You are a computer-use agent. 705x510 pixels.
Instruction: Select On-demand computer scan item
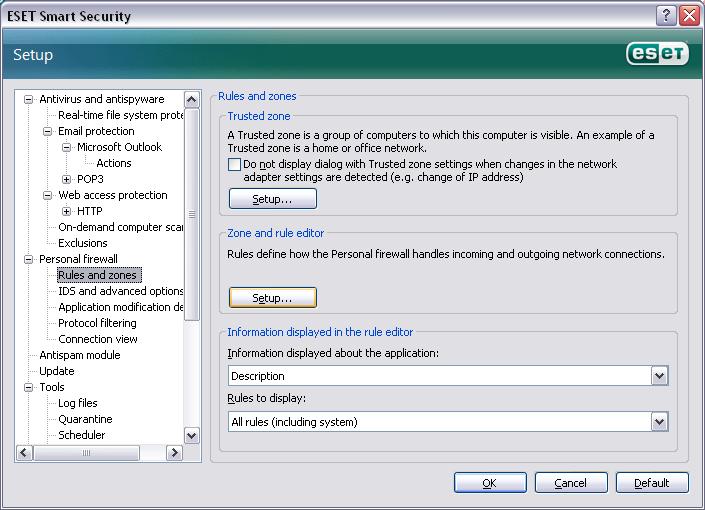pyautogui.click(x=120, y=227)
